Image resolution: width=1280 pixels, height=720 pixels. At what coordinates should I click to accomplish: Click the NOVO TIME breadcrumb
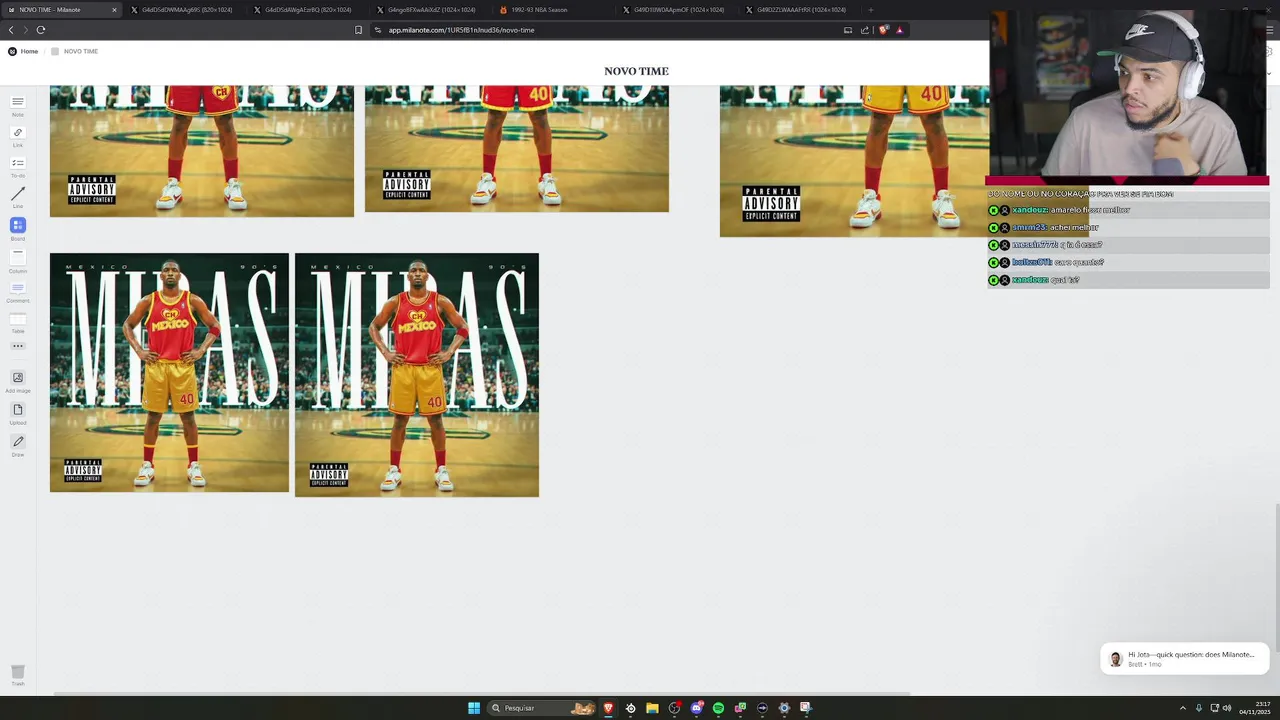75,51
